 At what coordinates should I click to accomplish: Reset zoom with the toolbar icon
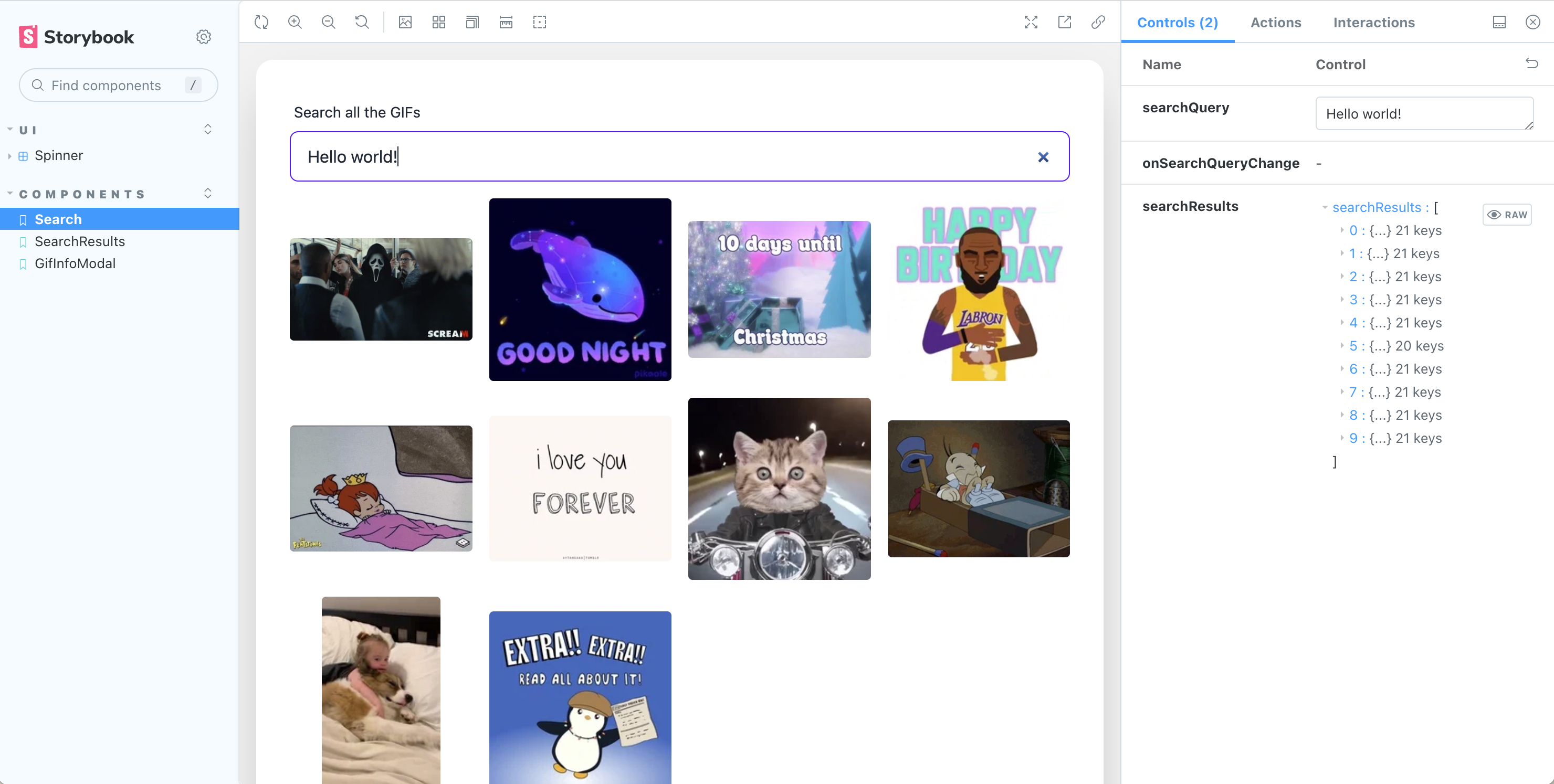[x=362, y=23]
